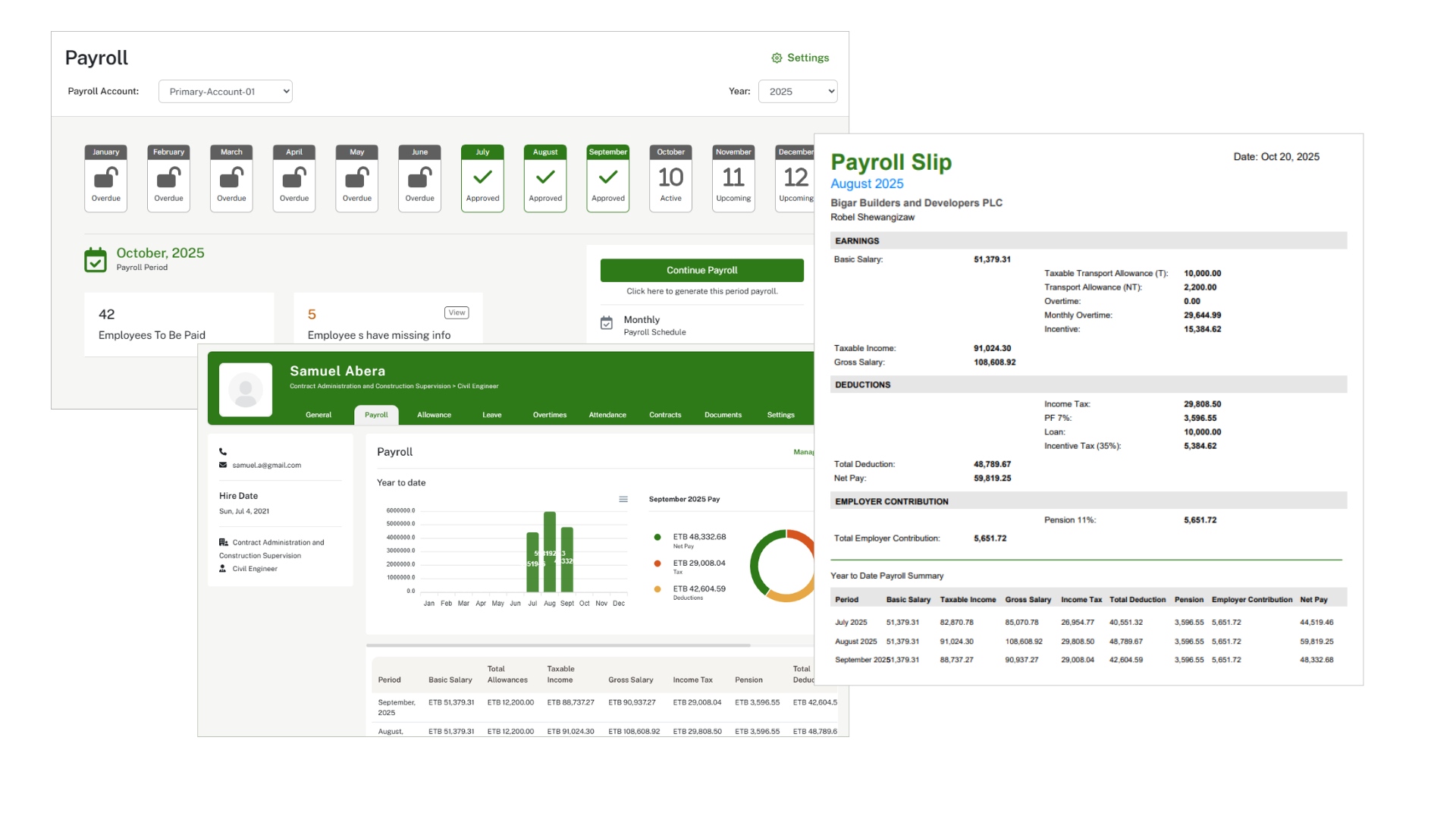The height and width of the screenshot is (819, 1456).
Task: Click the email envelope icon beside samuel.a@gmail.com
Action: (x=223, y=466)
